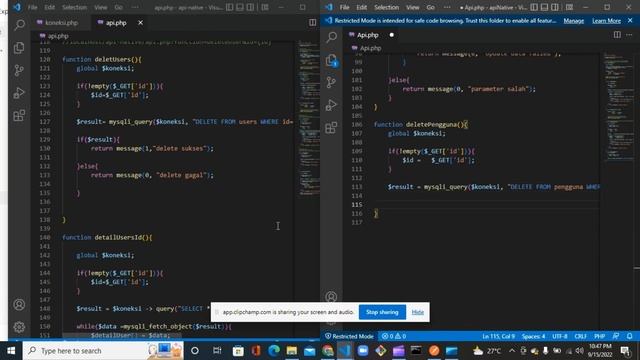Open Explorer in left window activity bar
Screen dimensions: 640x360
19,48
